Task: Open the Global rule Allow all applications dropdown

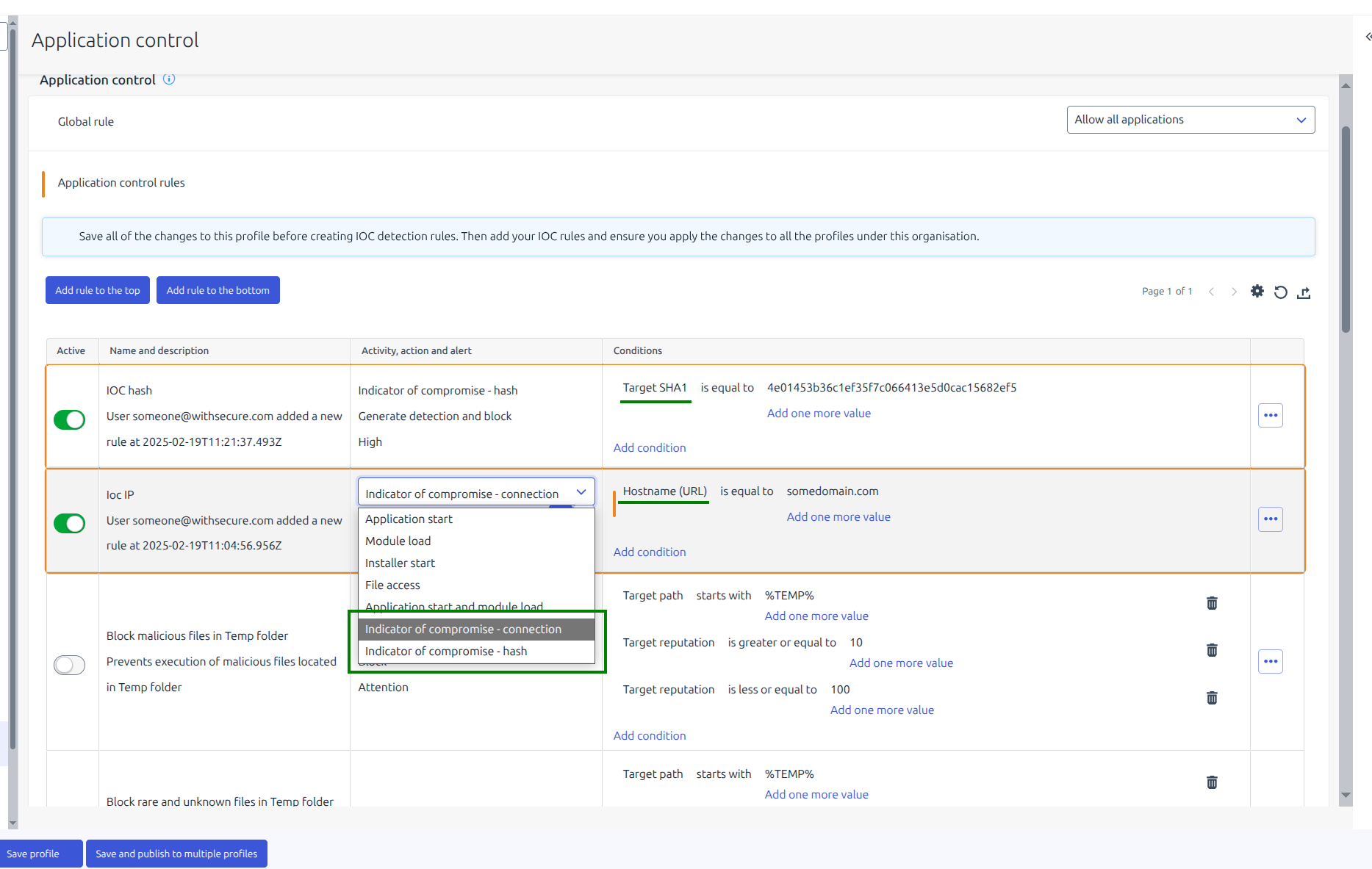Action: pyautogui.click(x=1190, y=120)
